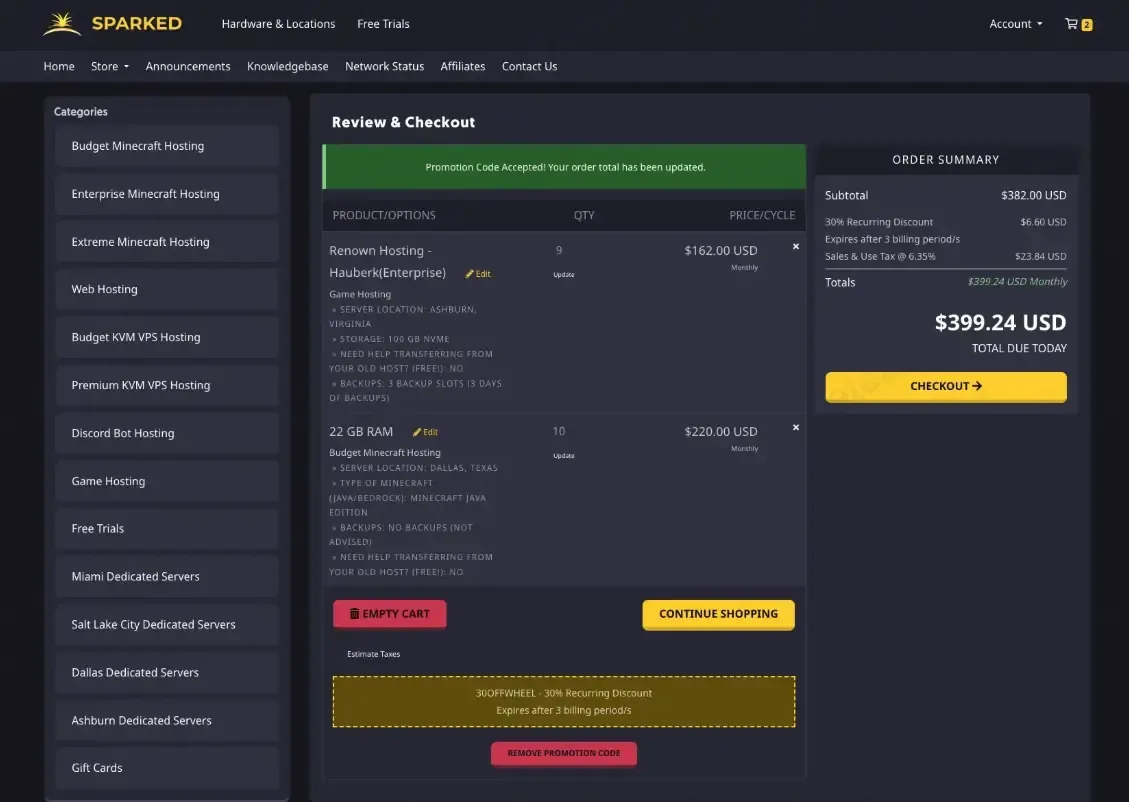The height and width of the screenshot is (802, 1129).
Task: Open the Affiliates page
Action: point(463,66)
